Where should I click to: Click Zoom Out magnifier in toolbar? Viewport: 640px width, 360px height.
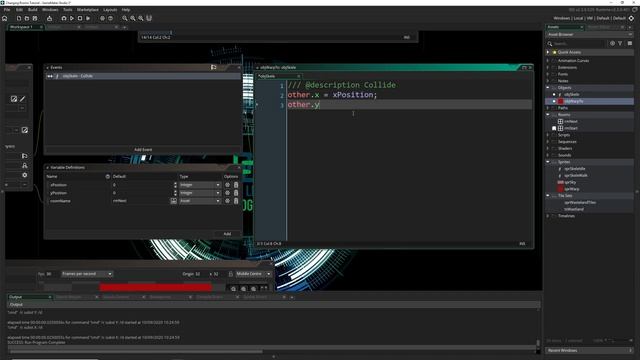125,18
